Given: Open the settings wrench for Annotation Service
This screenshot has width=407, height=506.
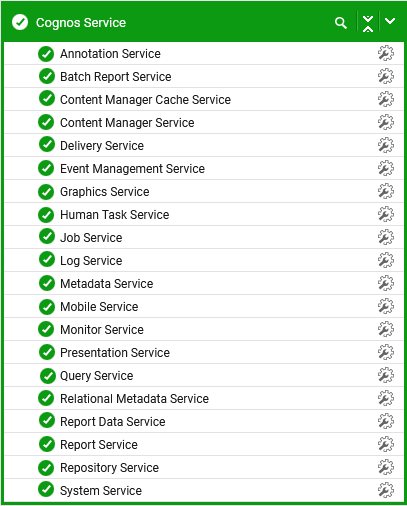Looking at the screenshot, I should pos(386,53).
